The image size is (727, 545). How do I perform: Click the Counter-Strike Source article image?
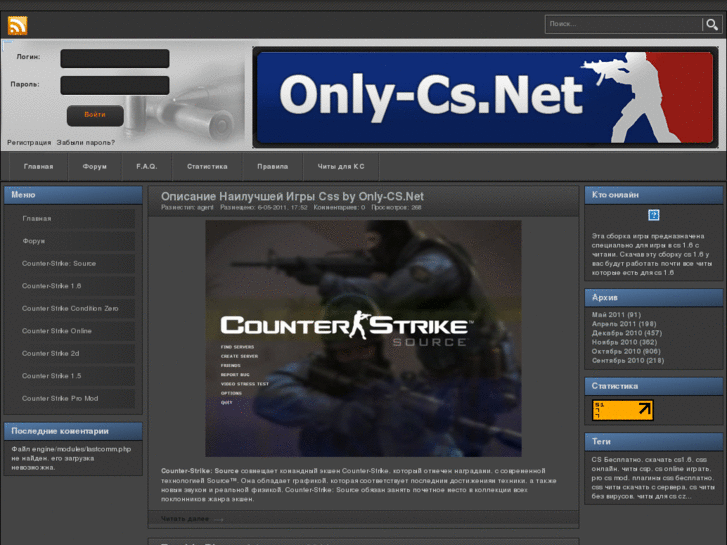point(364,339)
